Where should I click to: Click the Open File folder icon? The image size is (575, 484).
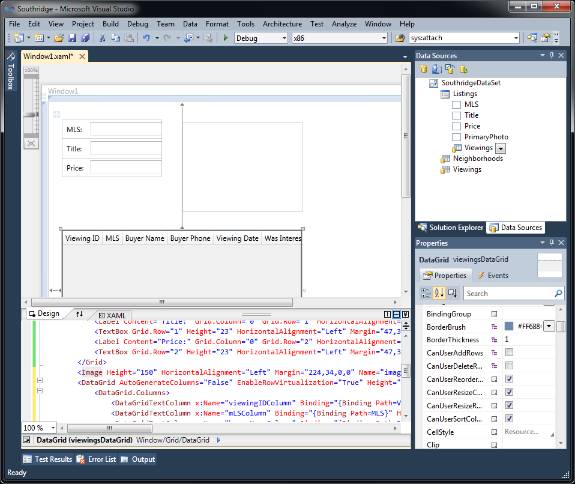59,38
